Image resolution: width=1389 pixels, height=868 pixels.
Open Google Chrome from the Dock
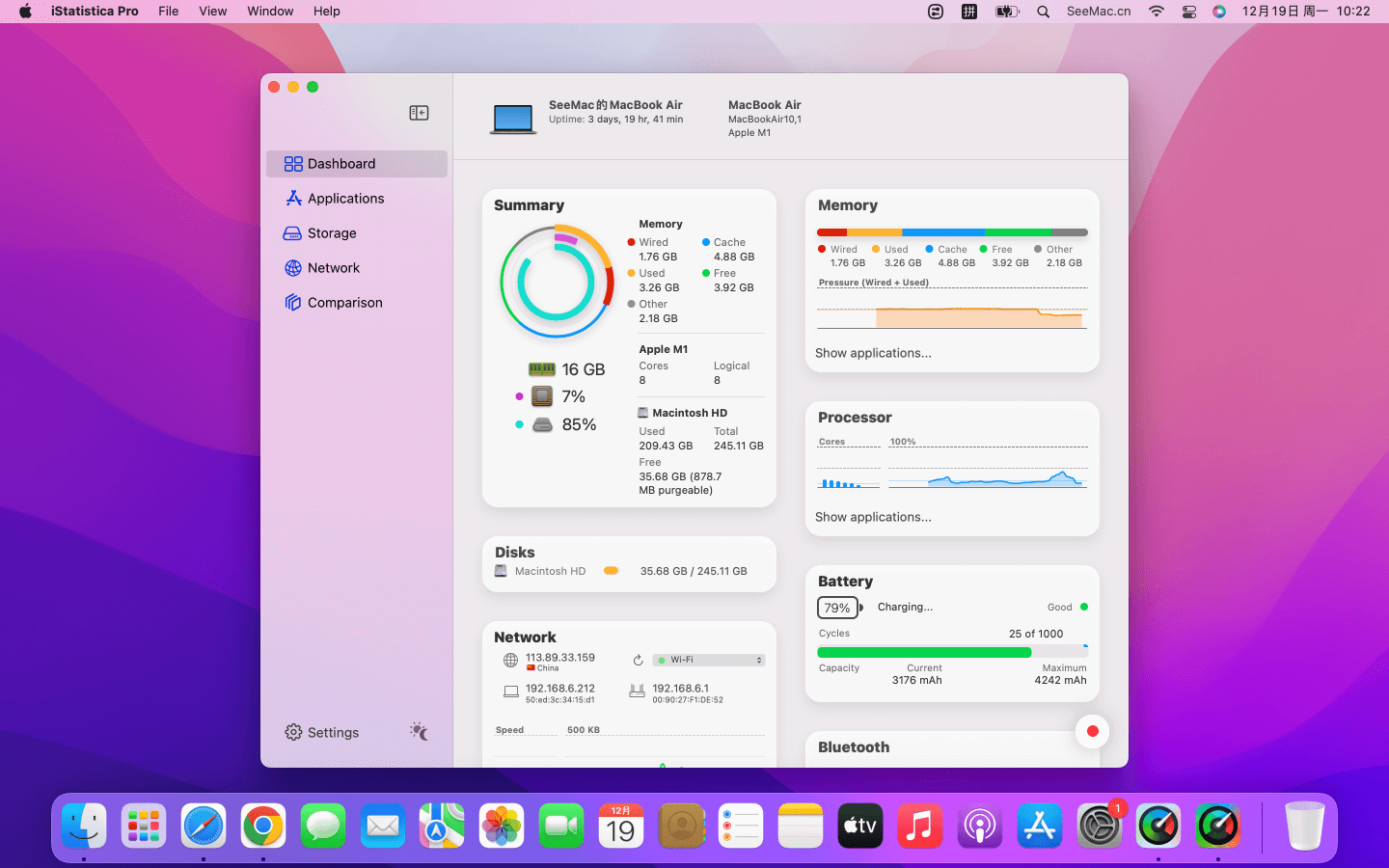(263, 827)
